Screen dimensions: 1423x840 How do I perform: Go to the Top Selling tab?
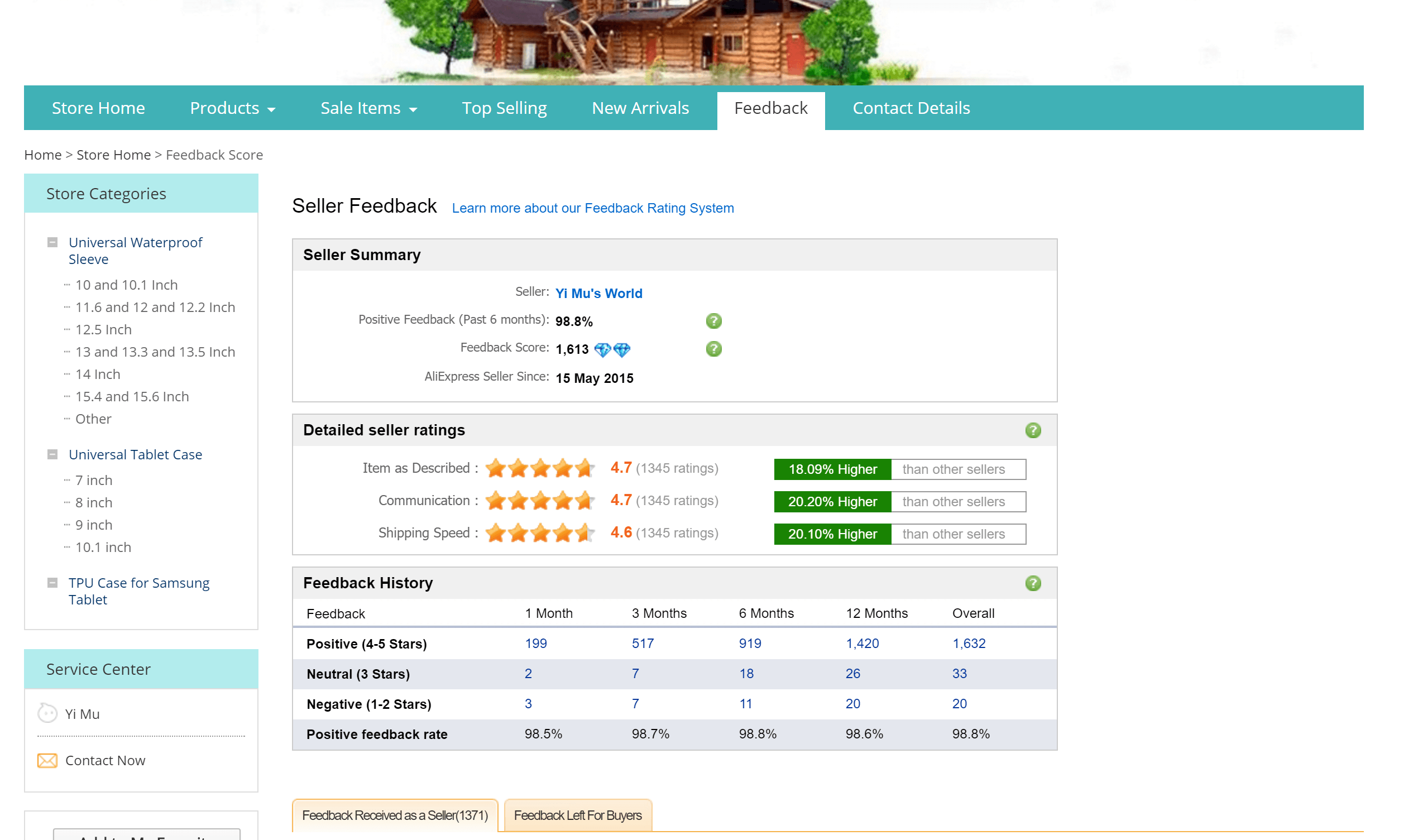(x=504, y=108)
